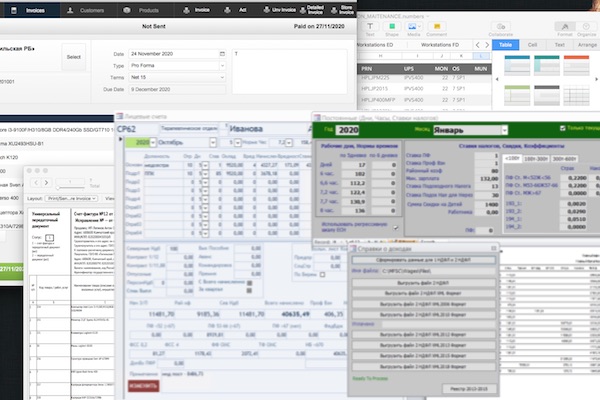Click the Год 2020 field

(347, 130)
